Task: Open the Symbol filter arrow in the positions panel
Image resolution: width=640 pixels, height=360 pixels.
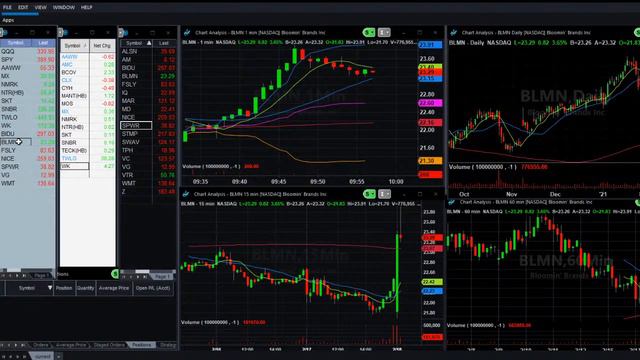Action: coord(50,288)
